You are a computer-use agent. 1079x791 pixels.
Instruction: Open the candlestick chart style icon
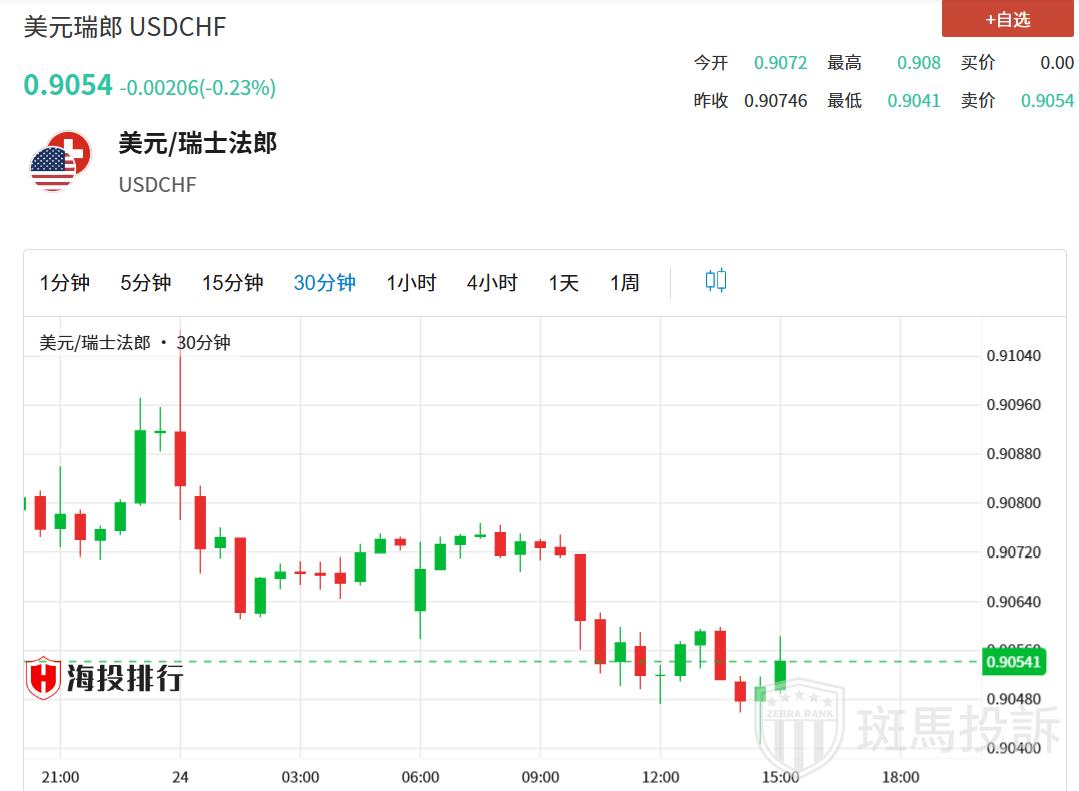click(x=715, y=281)
